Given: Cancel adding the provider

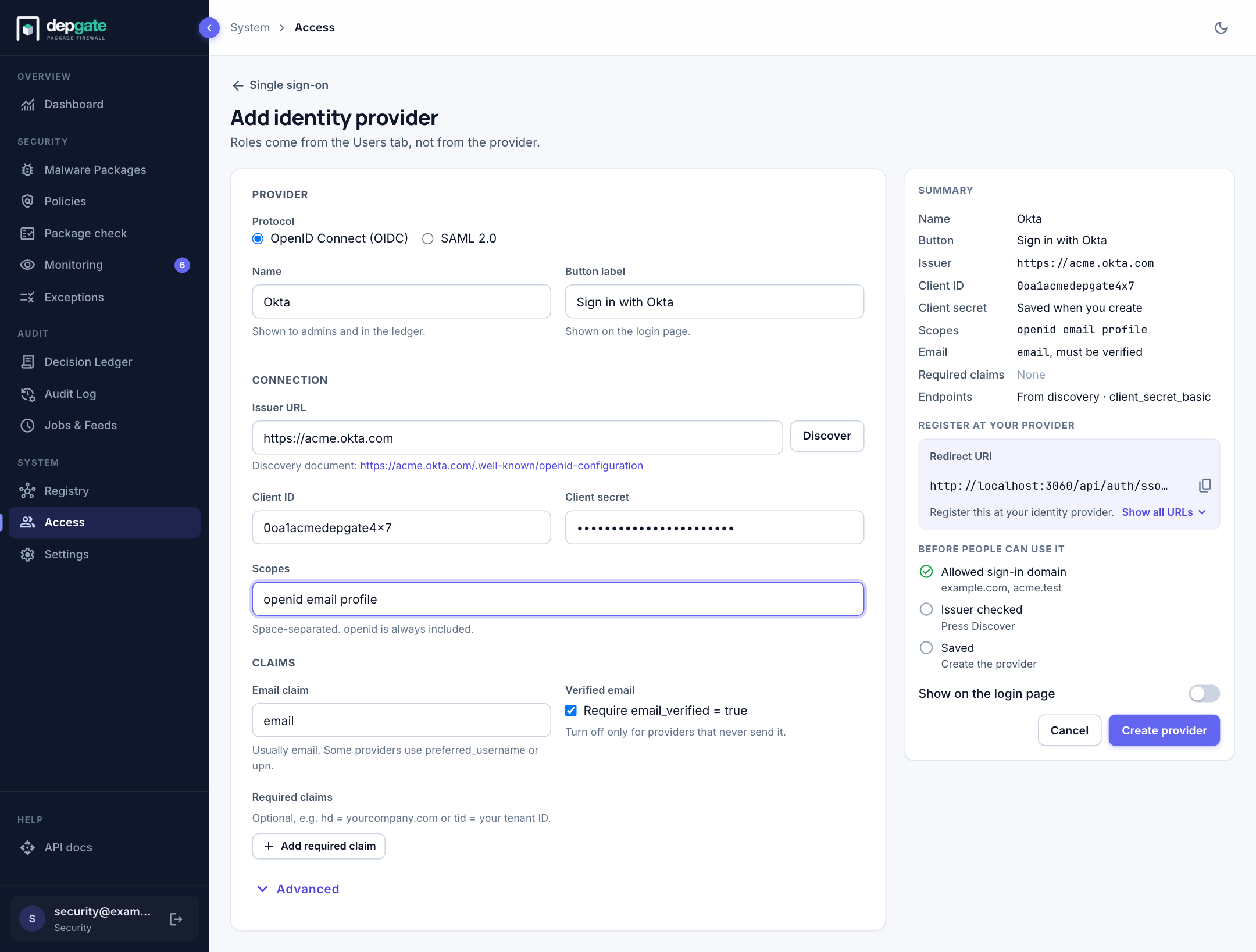Looking at the screenshot, I should pyautogui.click(x=1069, y=730).
